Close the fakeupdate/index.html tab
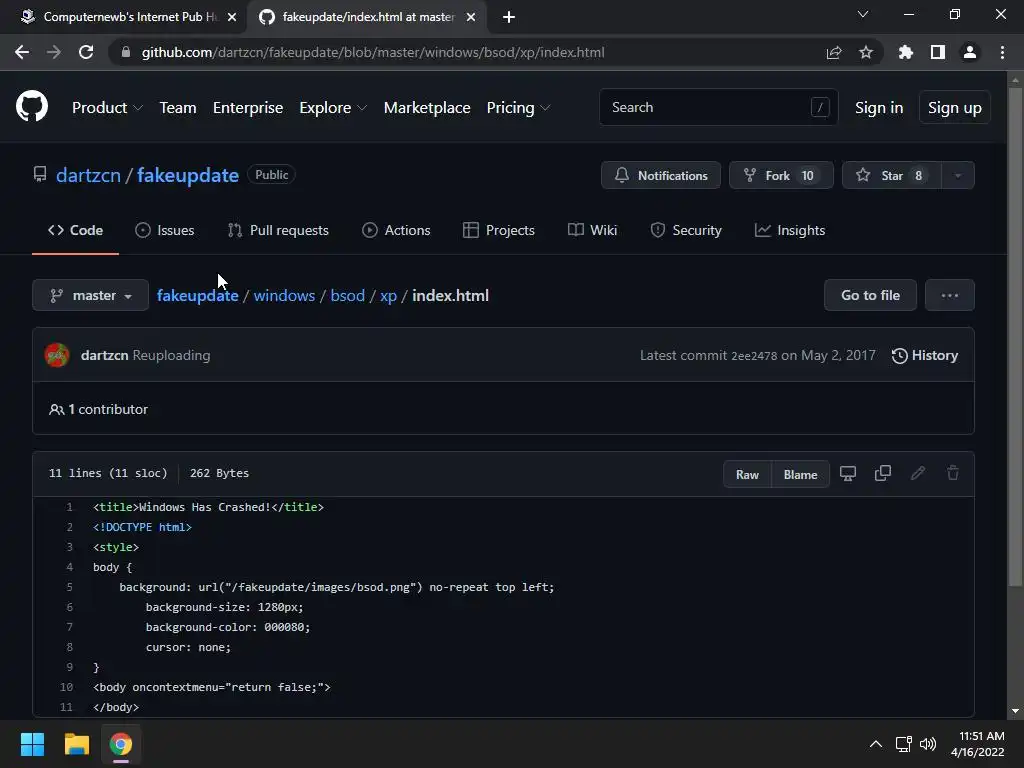The image size is (1024, 768). click(x=471, y=17)
